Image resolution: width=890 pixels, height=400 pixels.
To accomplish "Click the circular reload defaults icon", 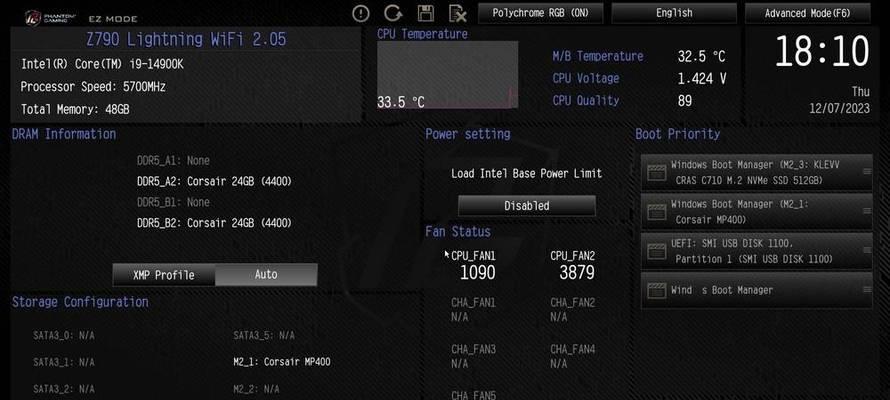I will (392, 13).
